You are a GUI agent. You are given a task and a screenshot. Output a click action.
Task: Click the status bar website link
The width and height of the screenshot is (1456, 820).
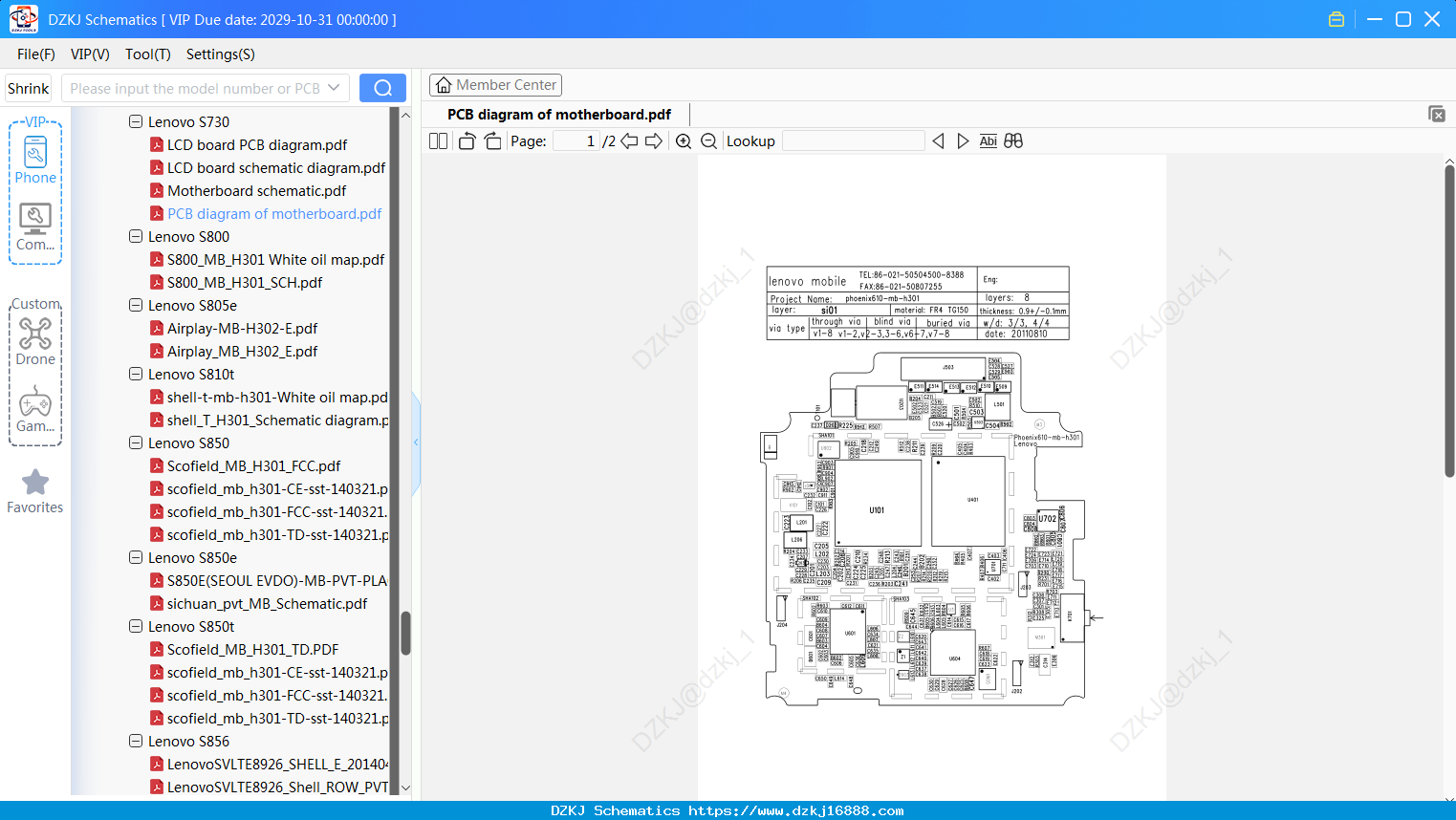click(795, 810)
